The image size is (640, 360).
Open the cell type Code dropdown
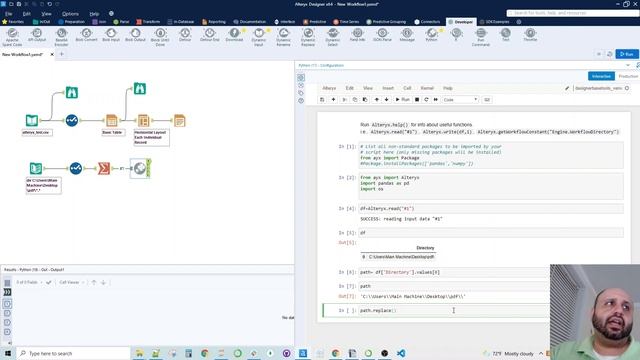(460, 100)
